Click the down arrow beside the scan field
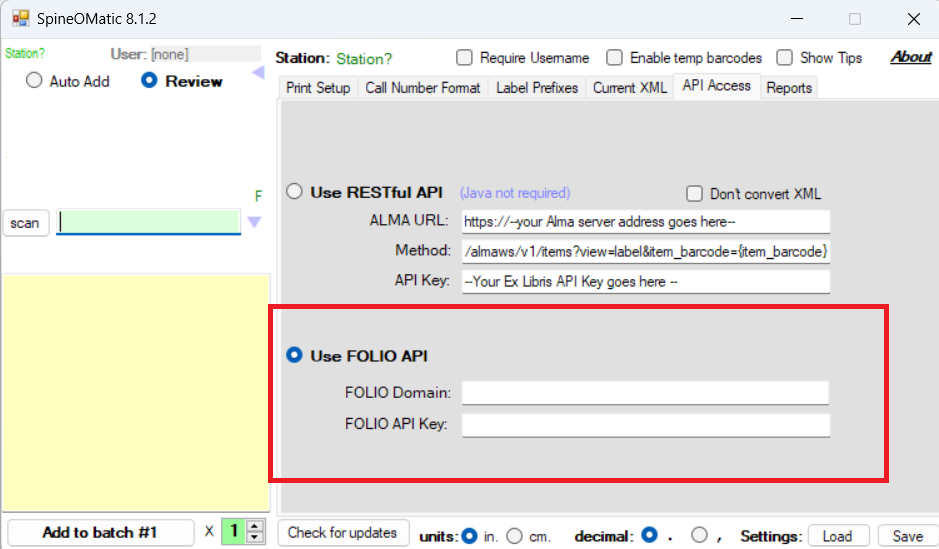Viewport: 939px width, 549px height. click(x=254, y=222)
